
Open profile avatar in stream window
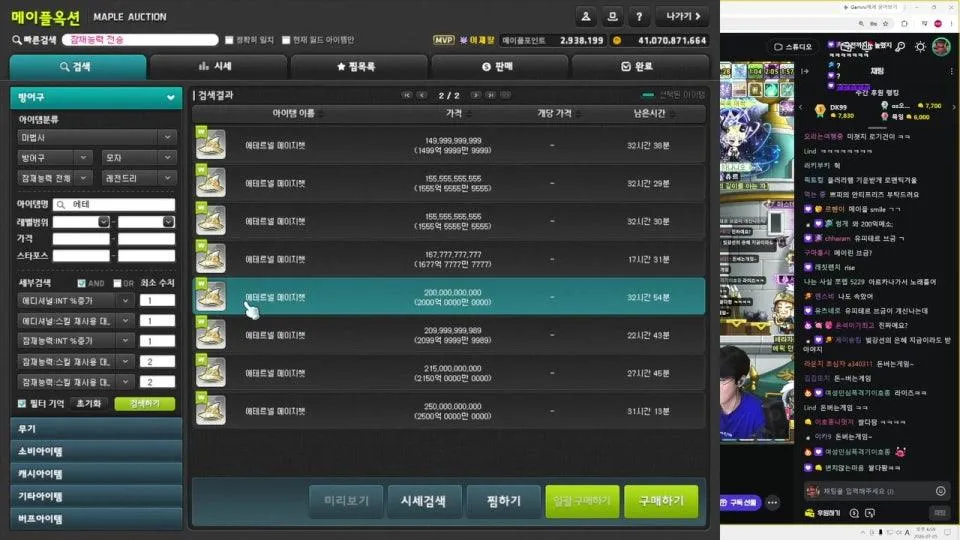[x=941, y=47]
